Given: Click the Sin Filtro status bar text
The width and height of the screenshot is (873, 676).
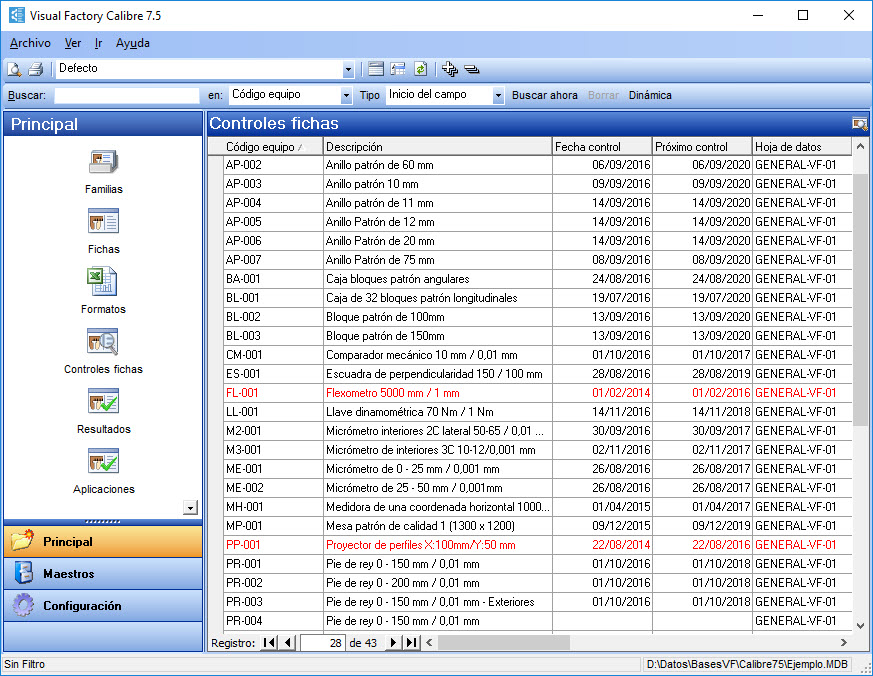Looking at the screenshot, I should pos(24,664).
